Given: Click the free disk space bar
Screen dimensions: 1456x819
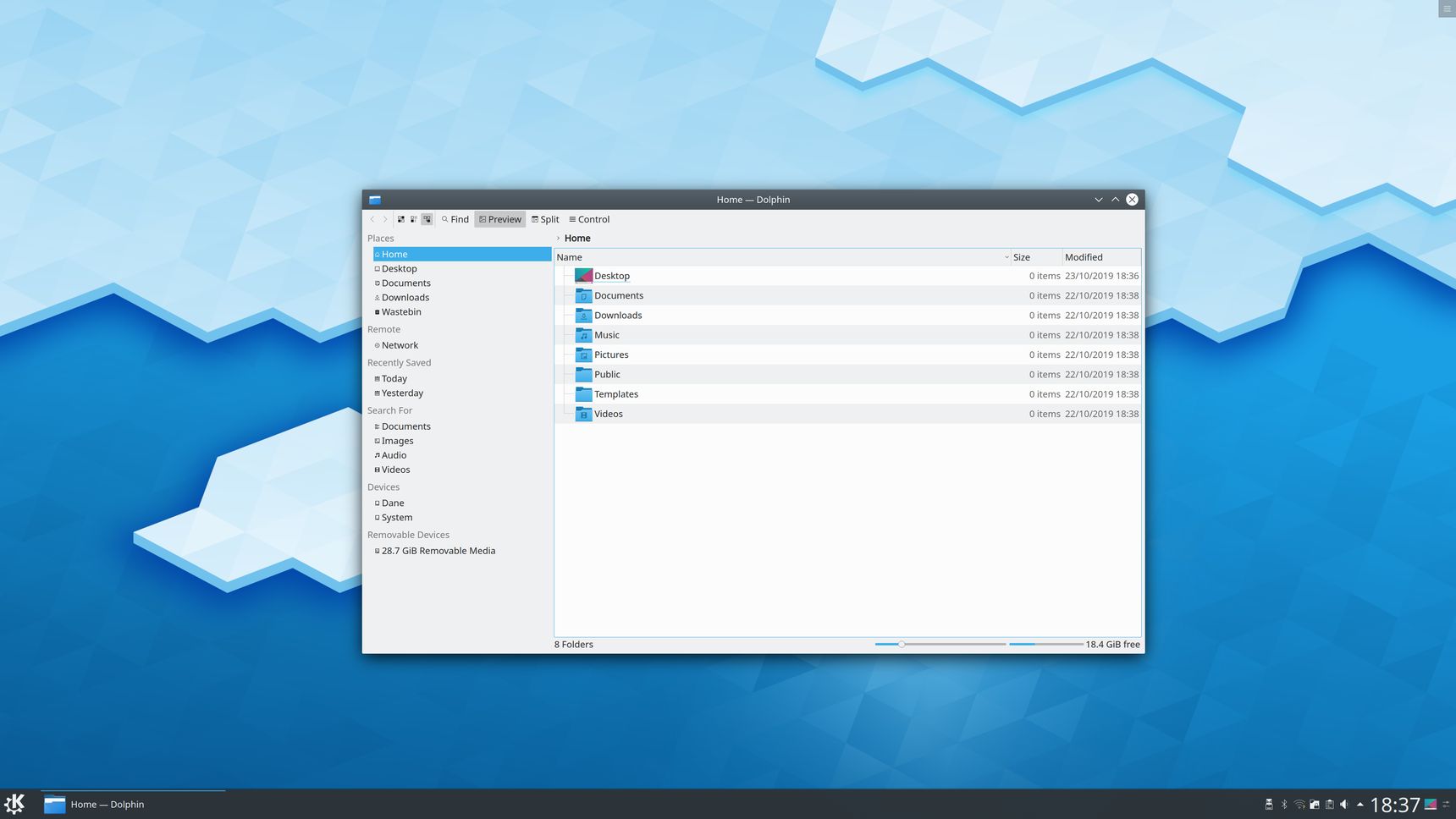Looking at the screenshot, I should pyautogui.click(x=1046, y=645).
